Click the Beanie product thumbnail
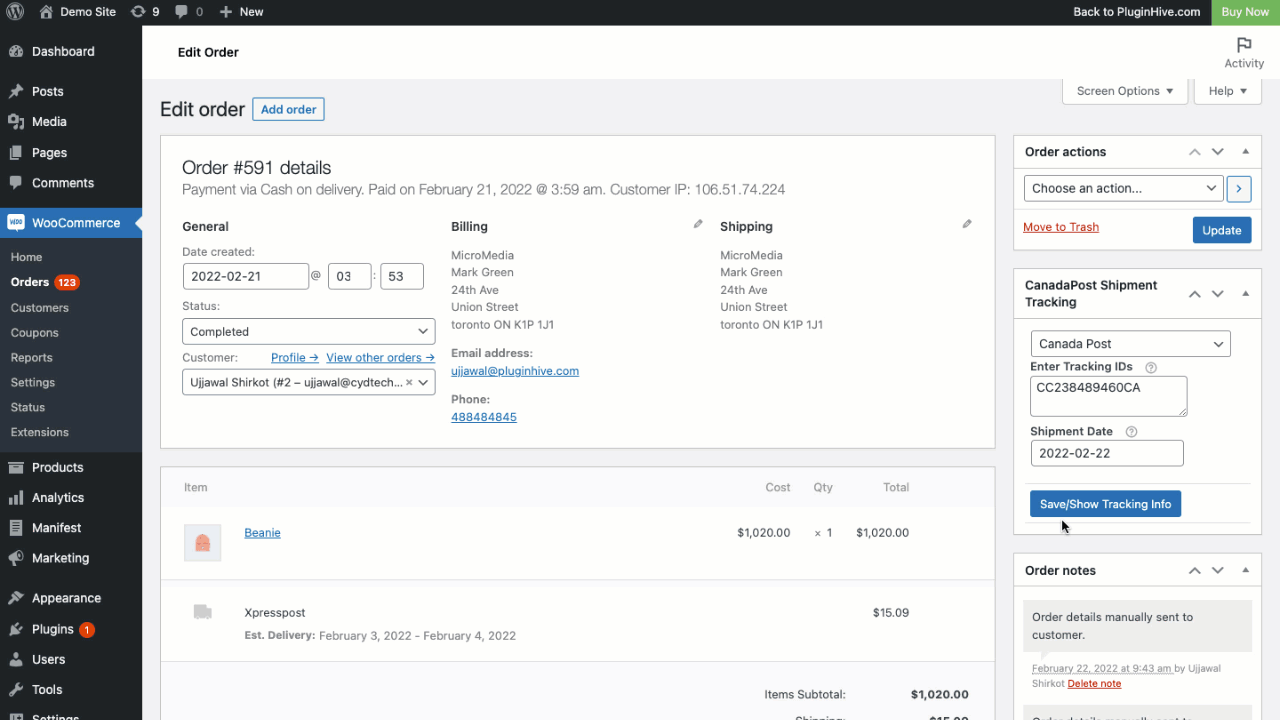The image size is (1280, 720). [202, 542]
